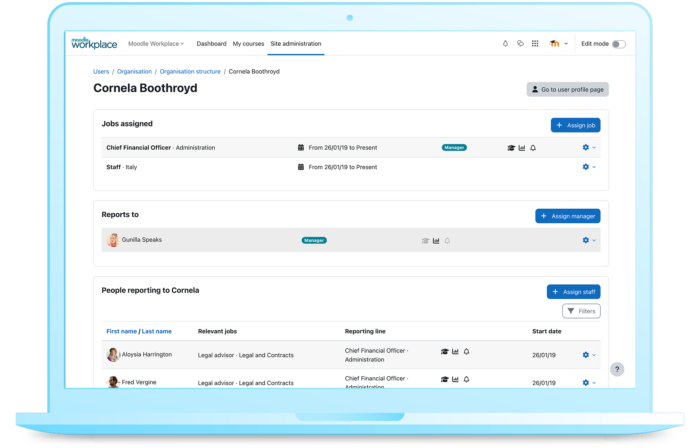700x448 pixels.
Task: Open gear actions menu for Staff Italy job
Action: coord(588,167)
